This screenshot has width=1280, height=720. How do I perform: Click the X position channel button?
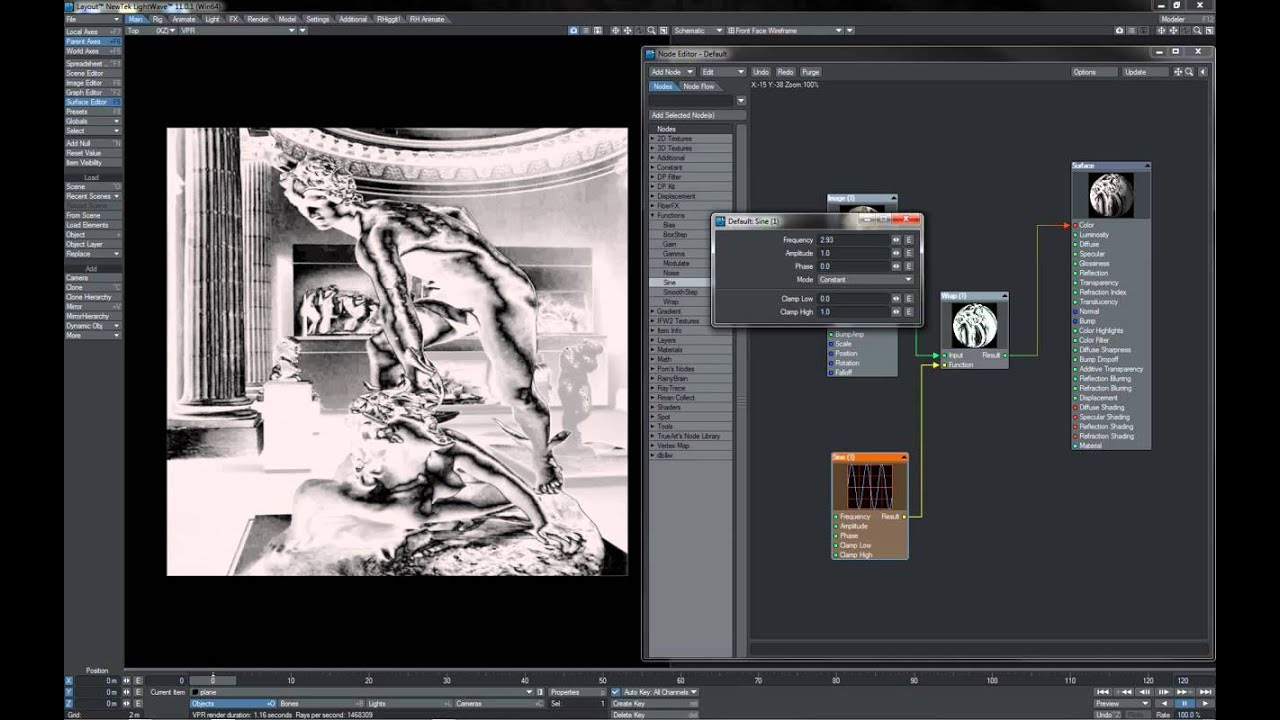[x=69, y=681]
